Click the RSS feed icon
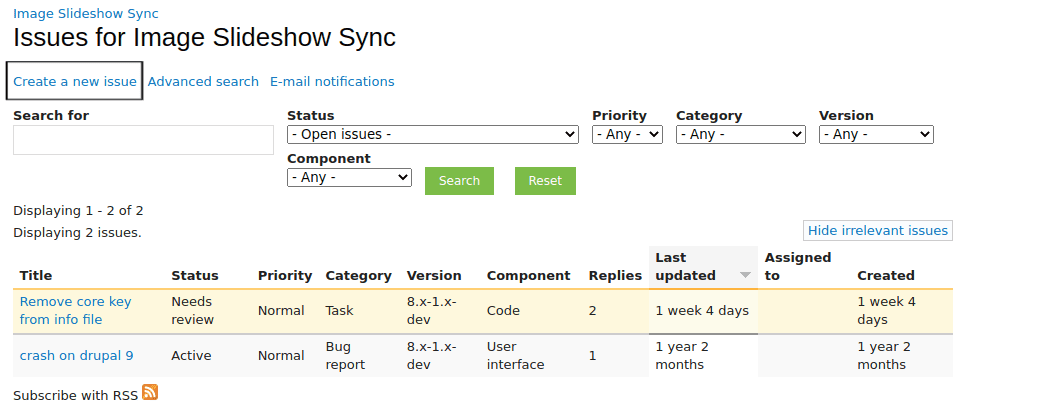Viewport: 1041px width, 410px height. tap(150, 393)
